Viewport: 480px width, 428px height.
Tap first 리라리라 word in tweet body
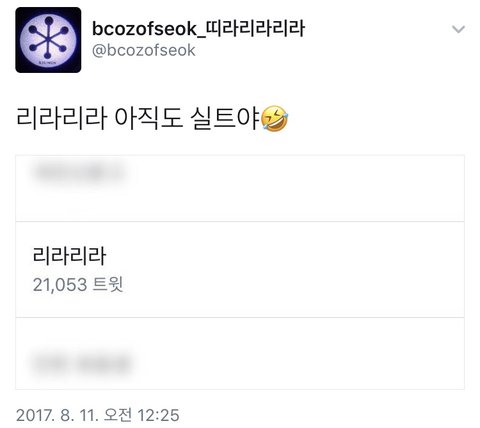tap(61, 118)
